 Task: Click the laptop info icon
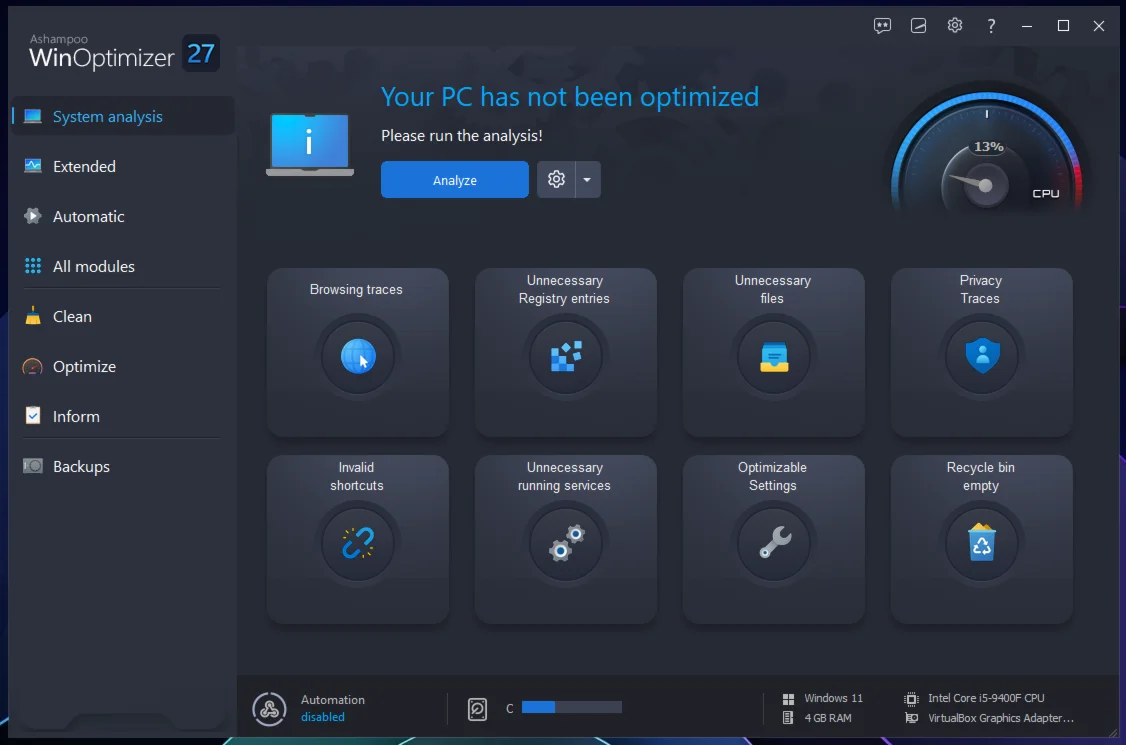pyautogui.click(x=310, y=144)
